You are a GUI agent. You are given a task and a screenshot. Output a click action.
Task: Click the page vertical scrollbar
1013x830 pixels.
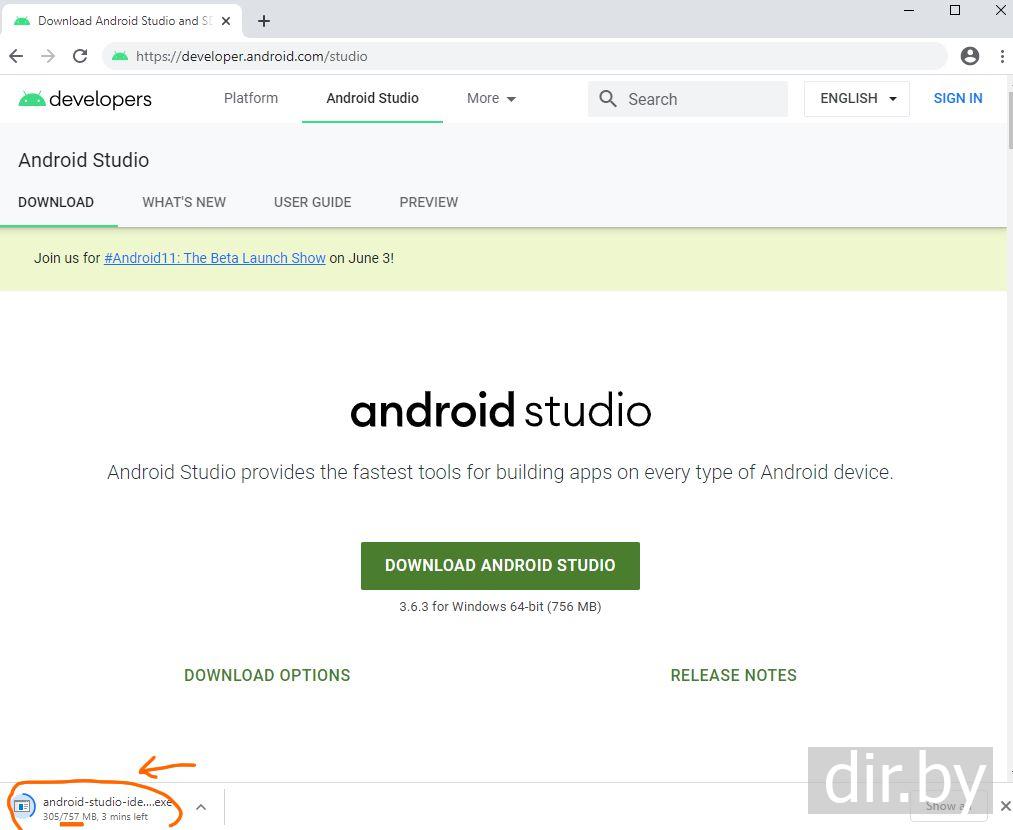(1010, 120)
